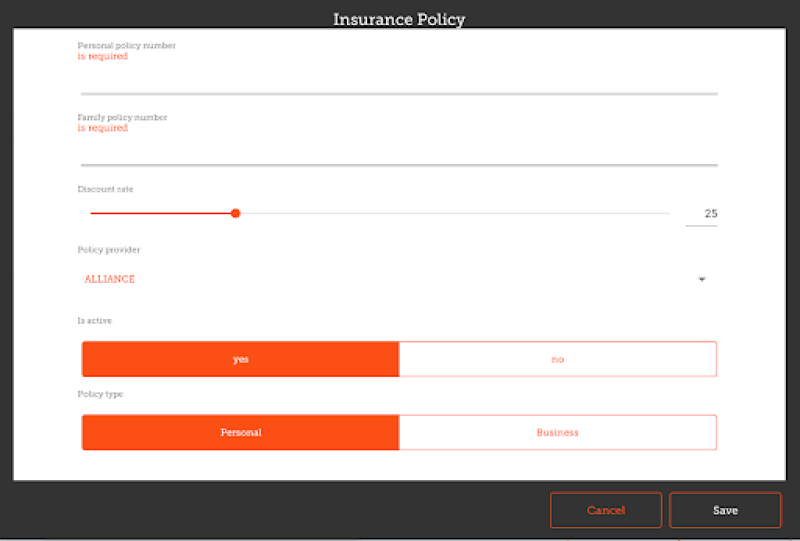The width and height of the screenshot is (800, 541).
Task: Click the Discount rate label
Action: [105, 189]
